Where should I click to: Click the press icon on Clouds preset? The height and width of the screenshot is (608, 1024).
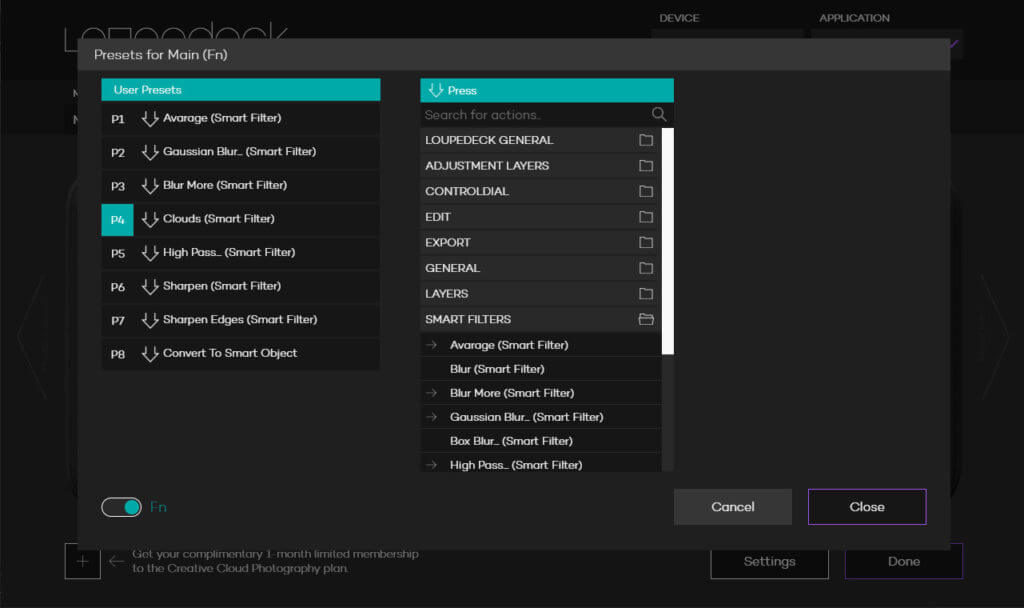click(150, 219)
